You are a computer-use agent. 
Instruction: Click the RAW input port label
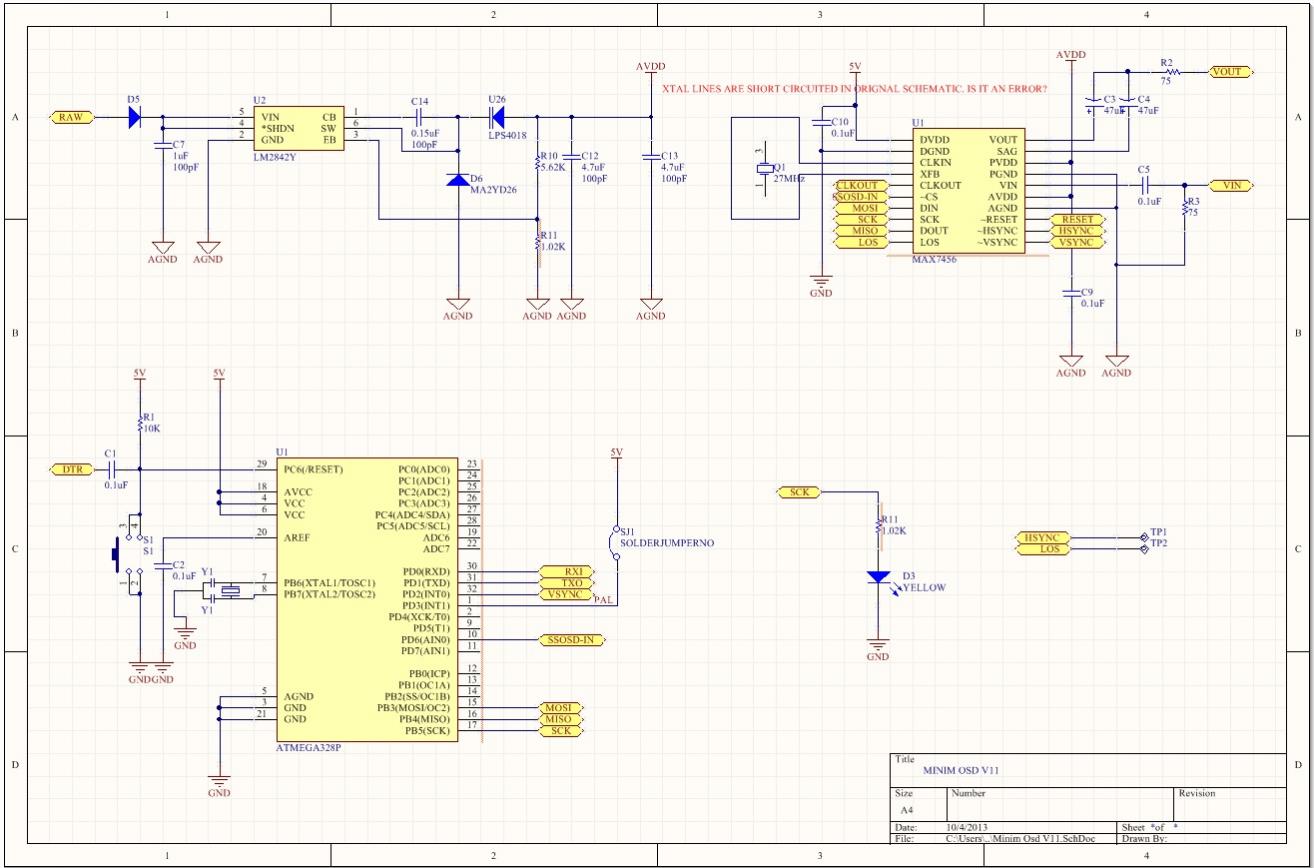coord(72,117)
